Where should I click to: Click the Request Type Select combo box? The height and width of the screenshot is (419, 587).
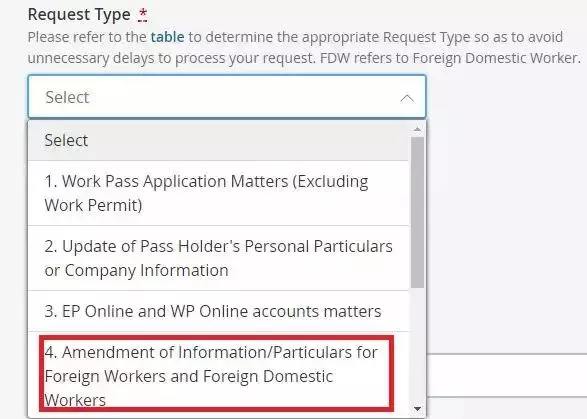227,97
